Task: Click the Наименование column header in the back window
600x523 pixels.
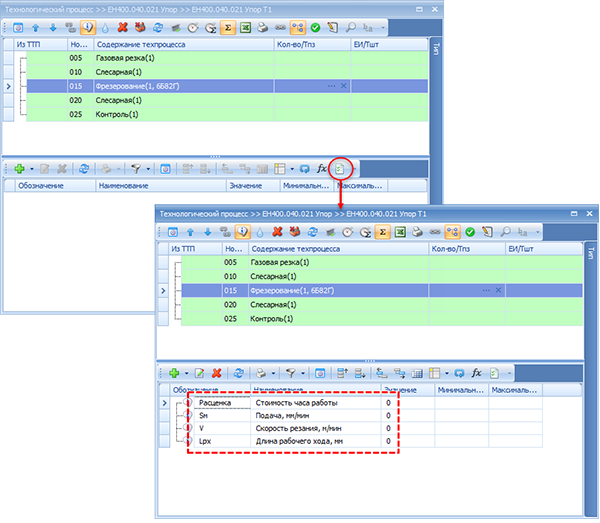Action: pos(161,186)
